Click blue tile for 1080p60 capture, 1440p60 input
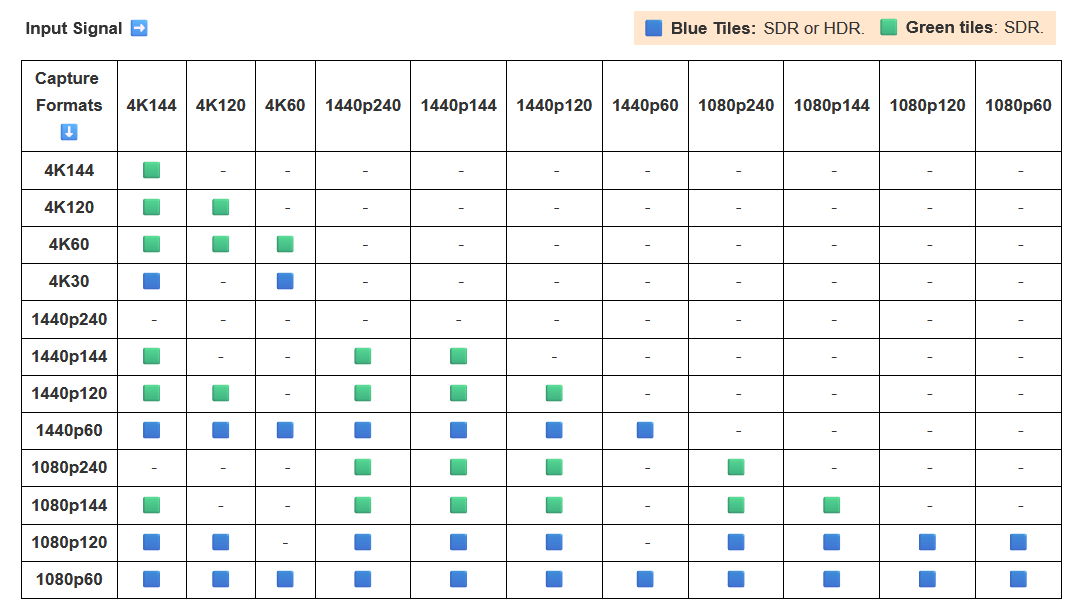 click(645, 579)
